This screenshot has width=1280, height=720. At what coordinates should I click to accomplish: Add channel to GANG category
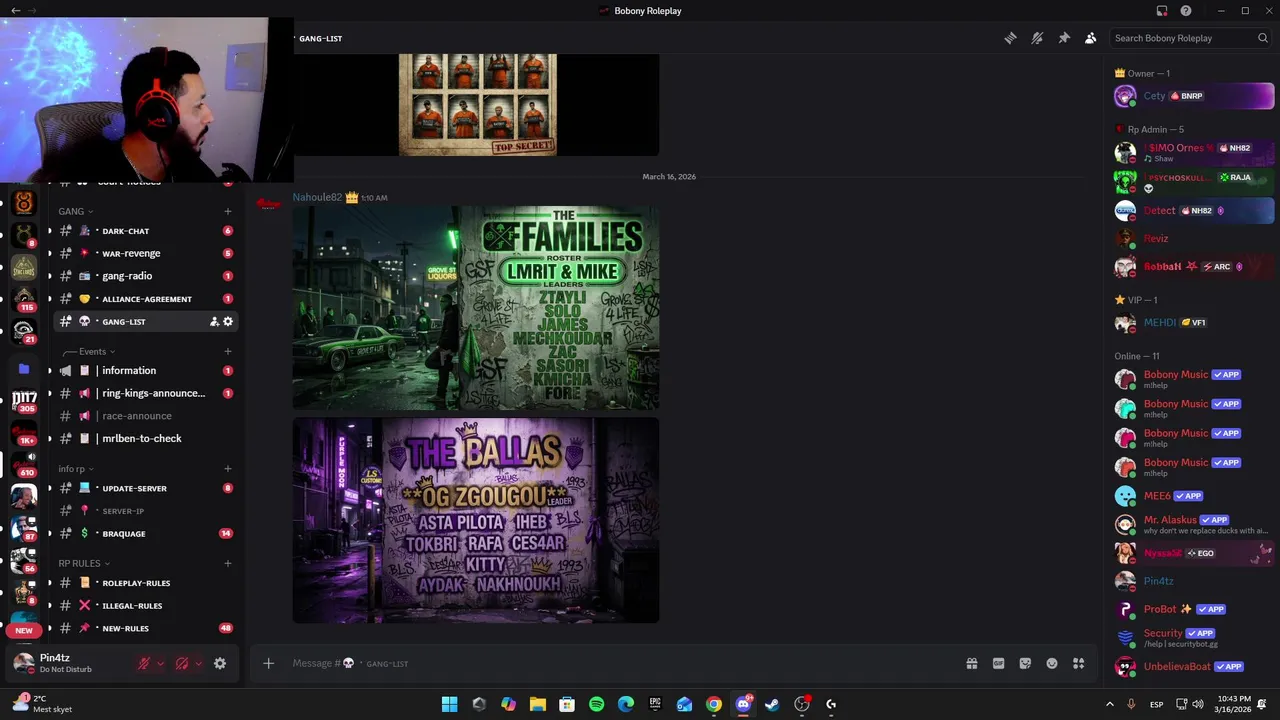(x=228, y=211)
